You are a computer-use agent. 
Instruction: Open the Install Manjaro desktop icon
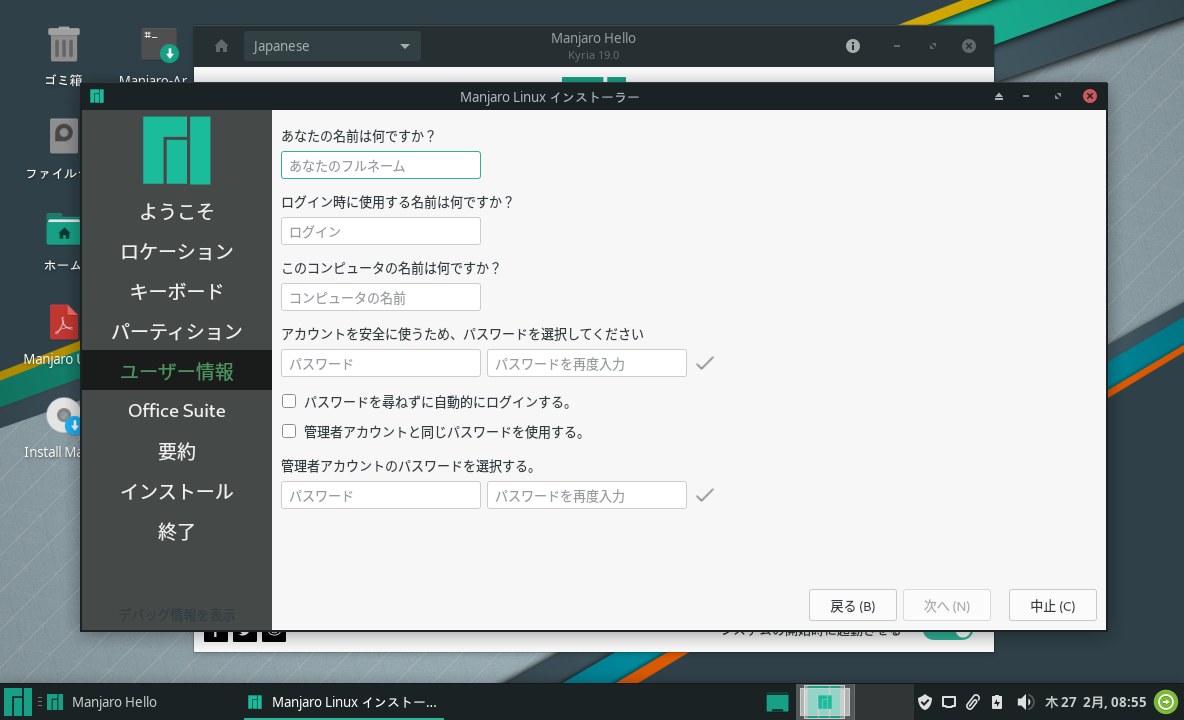tap(63, 416)
